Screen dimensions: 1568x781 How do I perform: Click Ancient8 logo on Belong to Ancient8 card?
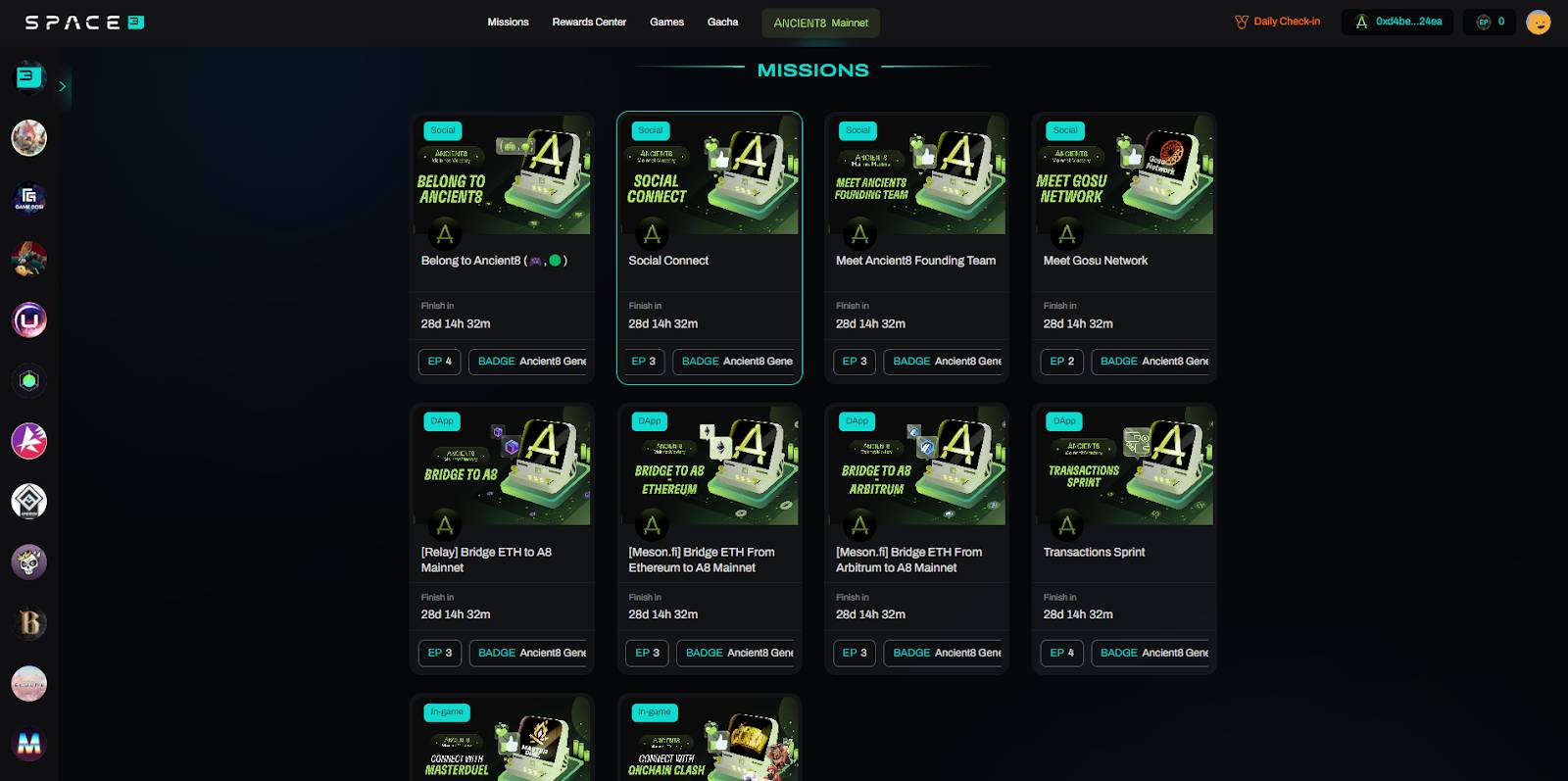point(445,234)
